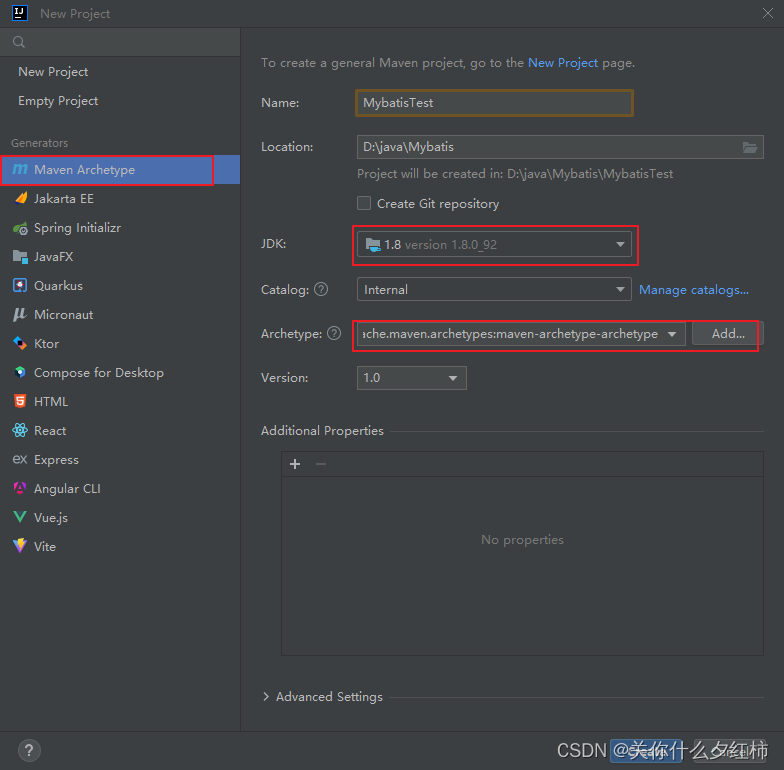Click the 'Project will be created in' text
Screen dimensions: 784x770
coord(514,174)
